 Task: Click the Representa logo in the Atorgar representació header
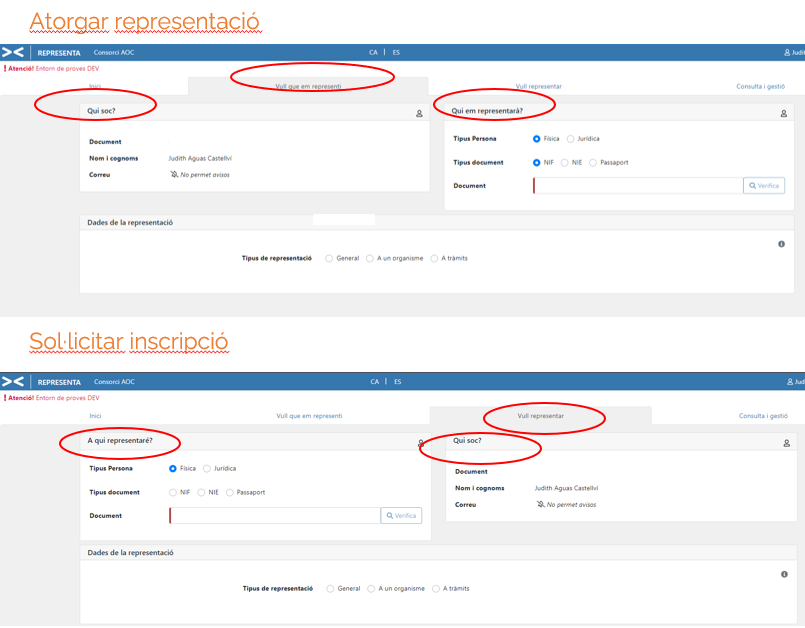pos(13,52)
